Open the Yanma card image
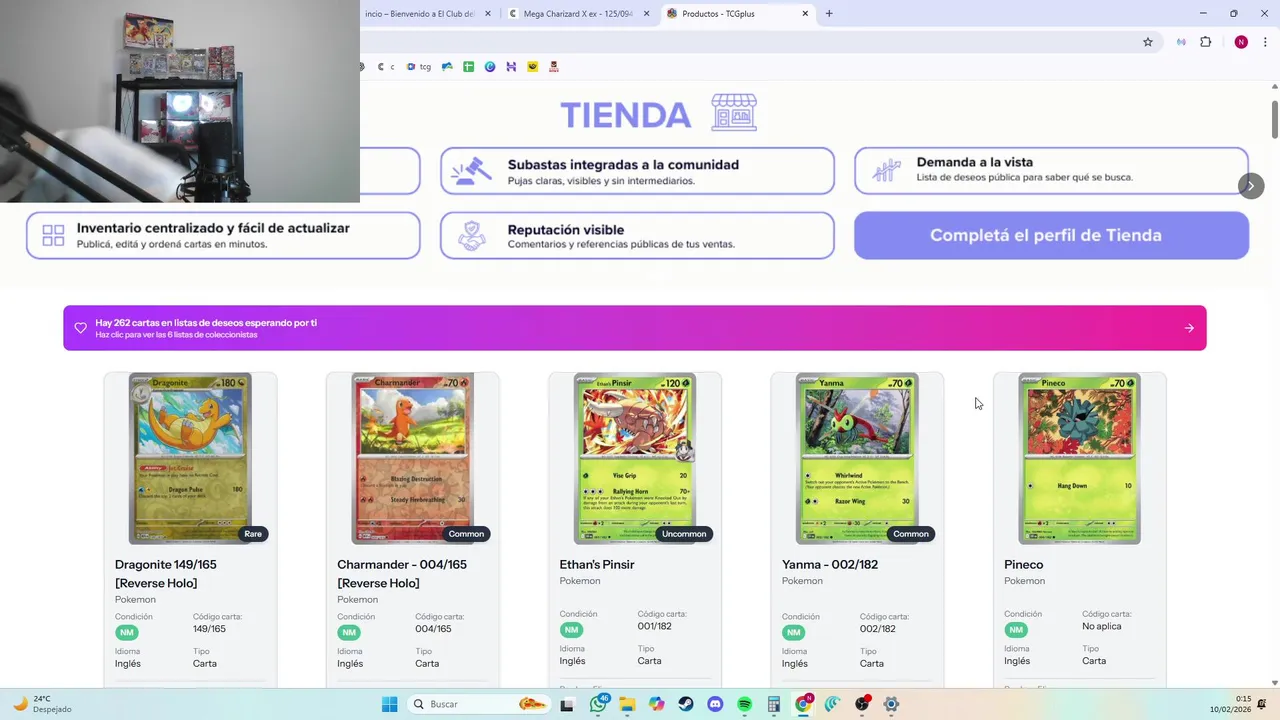This screenshot has width=1280, height=720. (857, 459)
